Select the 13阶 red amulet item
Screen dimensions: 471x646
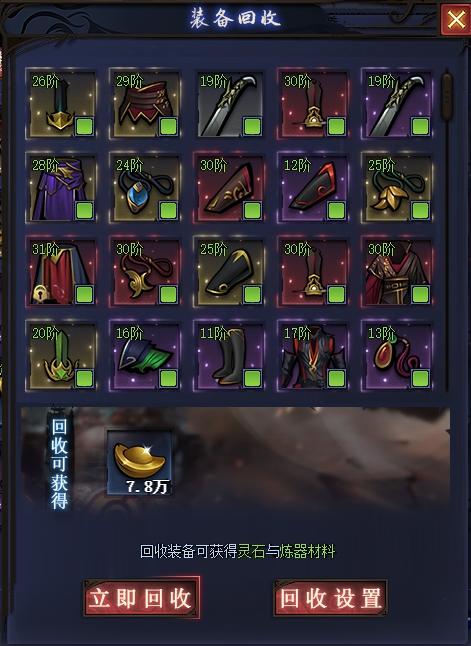pyautogui.click(x=397, y=356)
